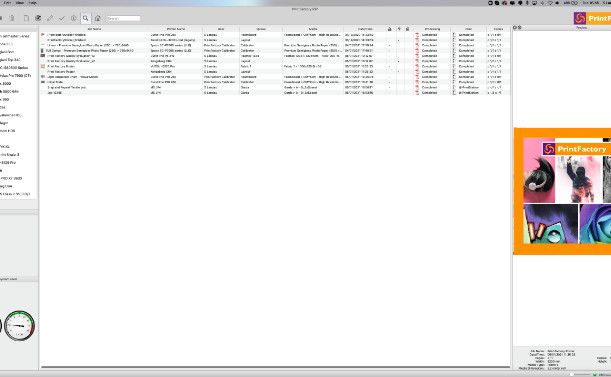
Task: Click inside the Search input field
Action: pos(123,18)
